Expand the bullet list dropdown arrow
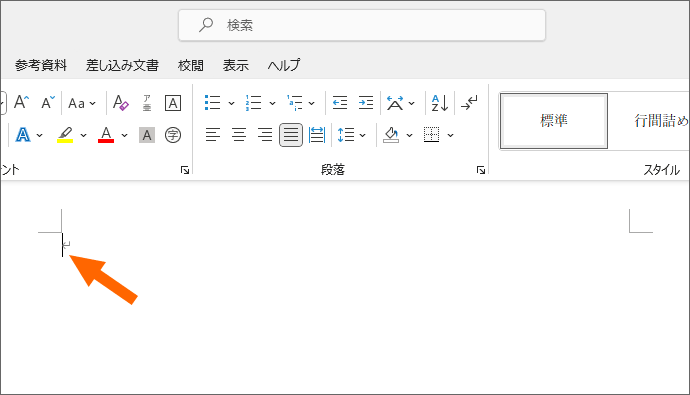Screen dimensions: 690x395 pyautogui.click(x=231, y=104)
